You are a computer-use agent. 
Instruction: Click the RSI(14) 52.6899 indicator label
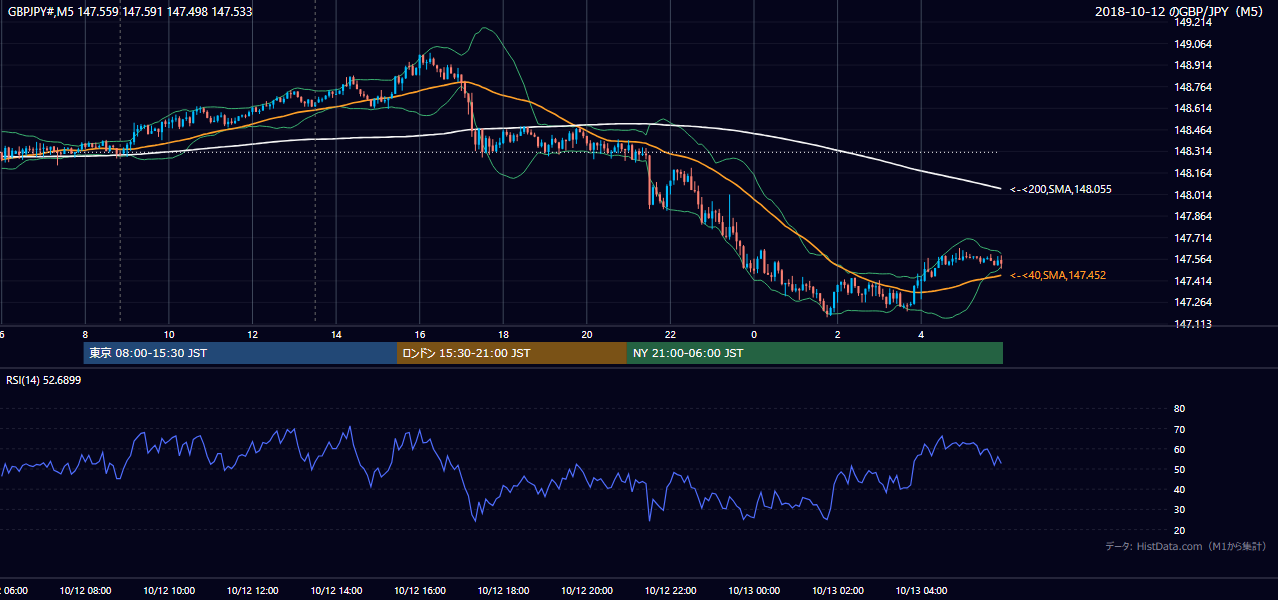pos(44,379)
